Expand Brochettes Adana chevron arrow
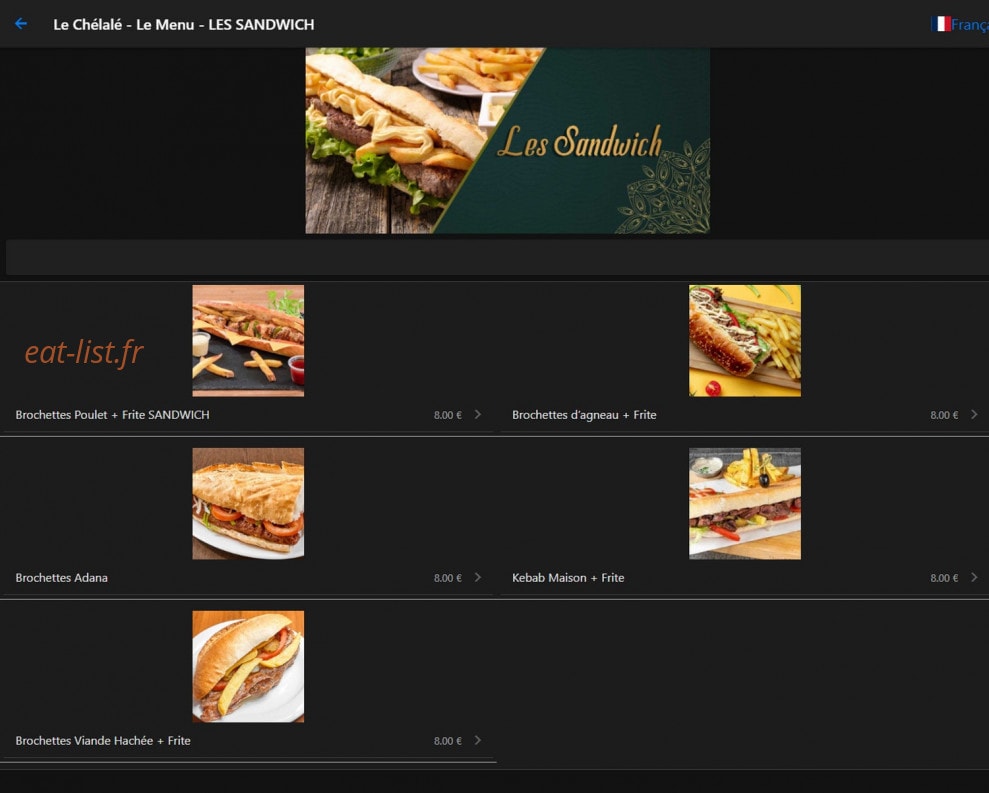 click(477, 577)
